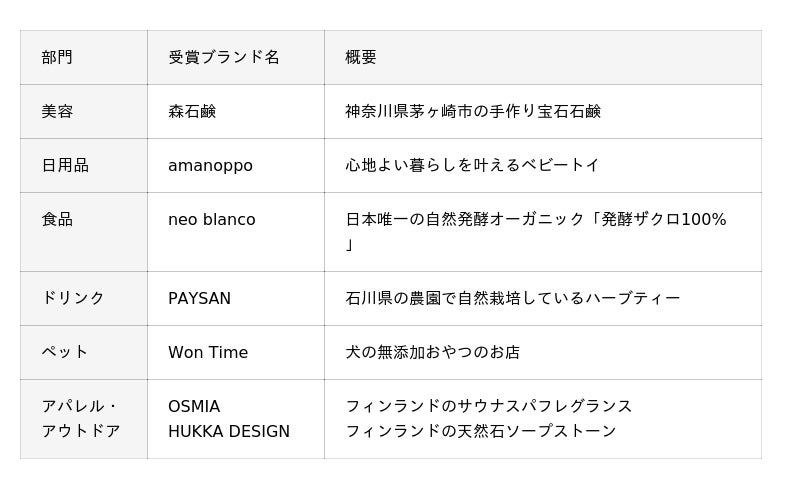Click the neo blanco brand name

212,219
